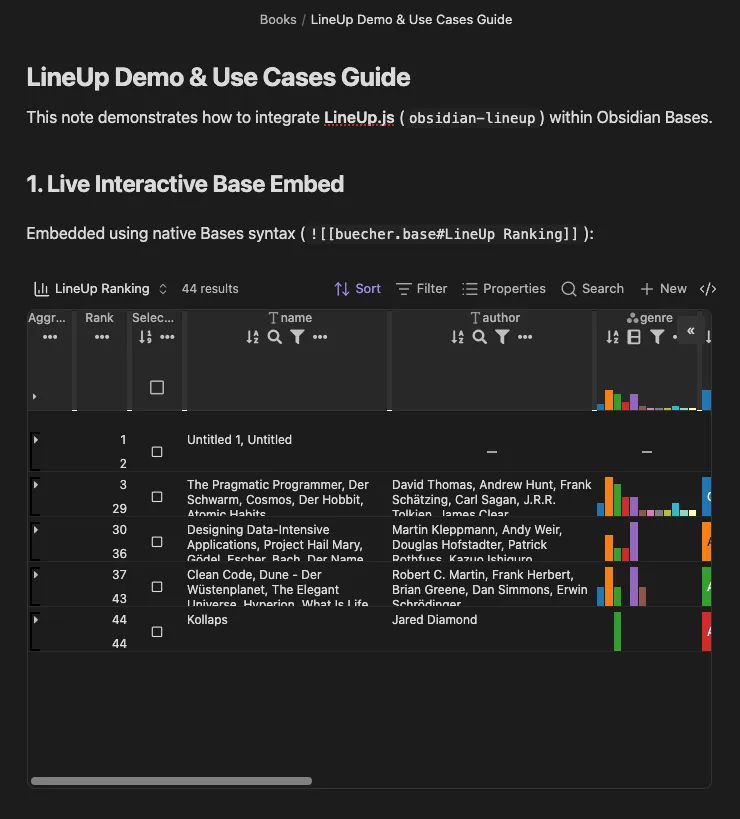Click the genre histogram in the header

647,400
